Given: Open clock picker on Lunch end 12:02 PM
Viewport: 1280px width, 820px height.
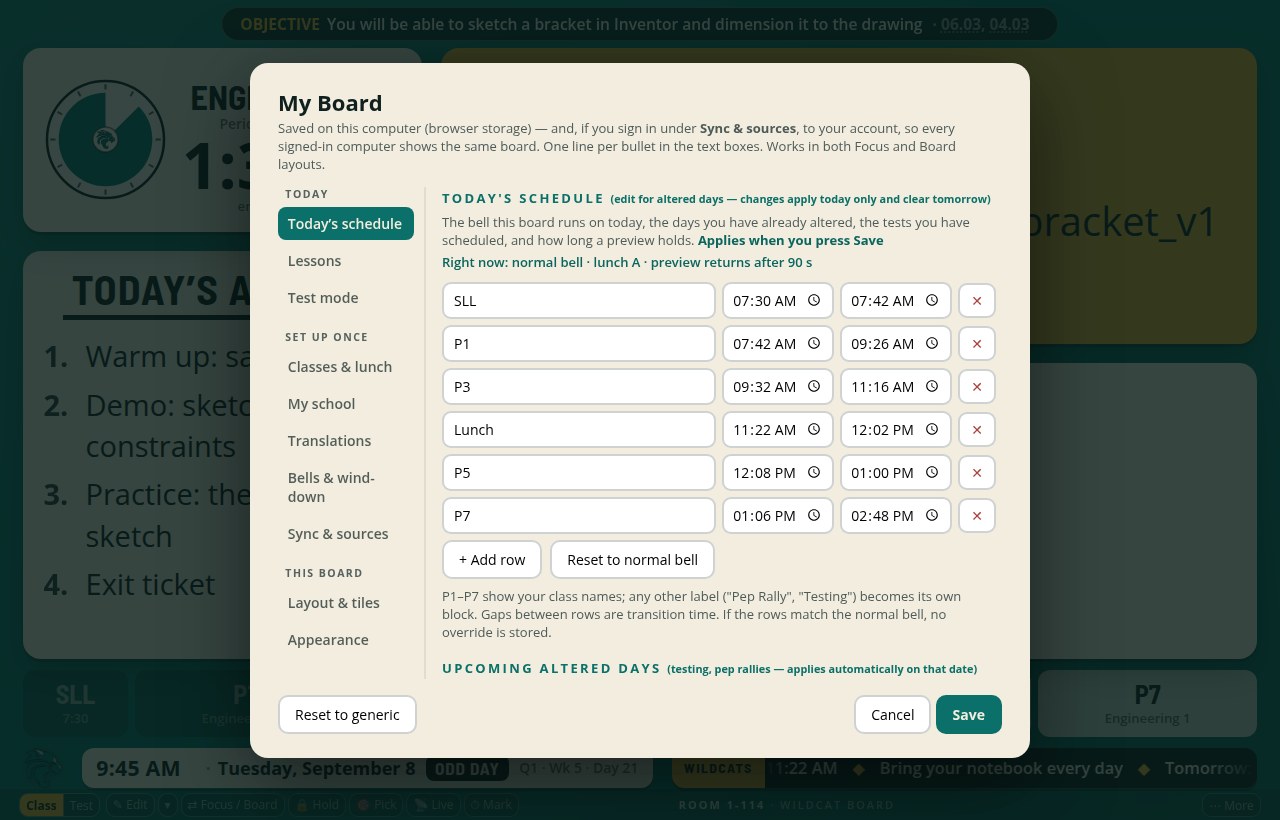Looking at the screenshot, I should tap(932, 429).
